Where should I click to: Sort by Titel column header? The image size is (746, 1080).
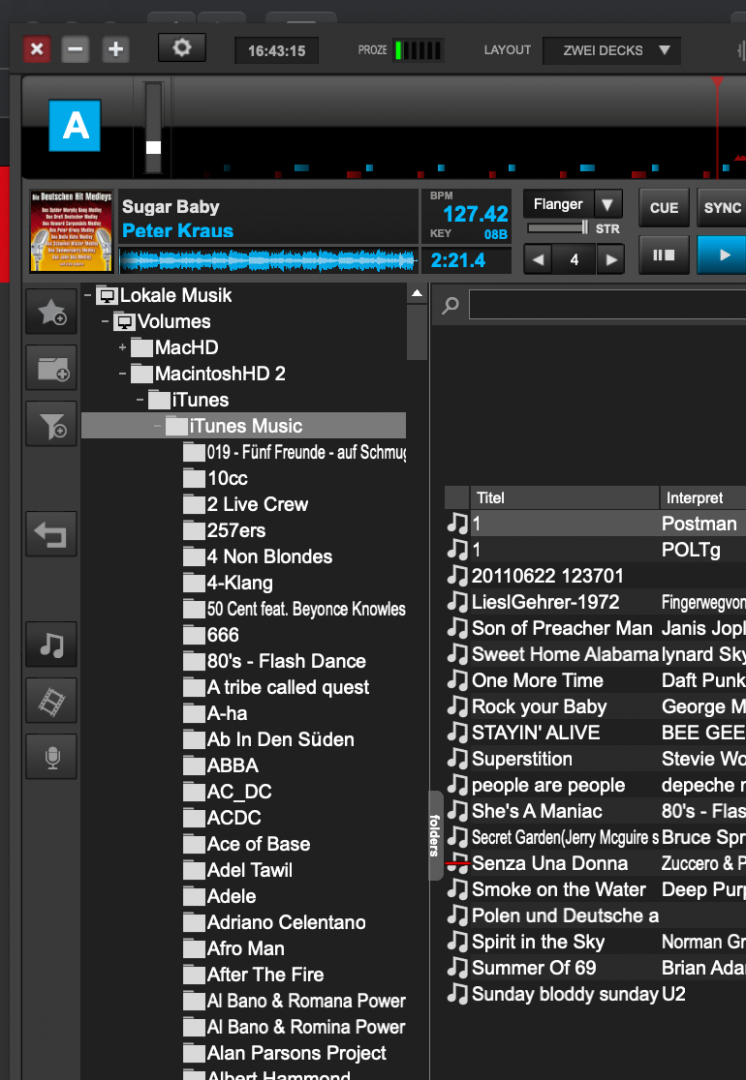pos(564,497)
